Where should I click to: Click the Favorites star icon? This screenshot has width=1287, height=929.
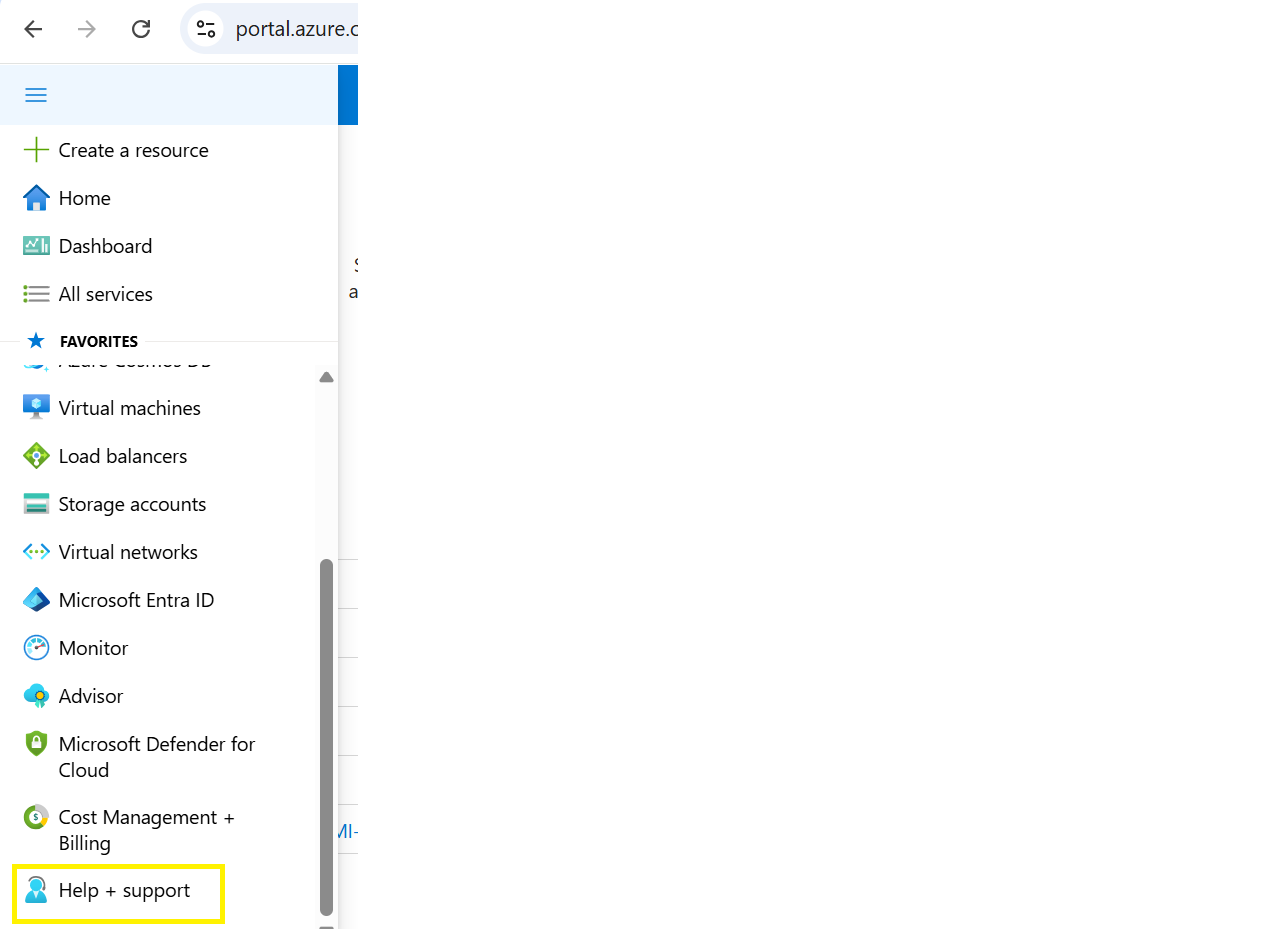pos(36,341)
